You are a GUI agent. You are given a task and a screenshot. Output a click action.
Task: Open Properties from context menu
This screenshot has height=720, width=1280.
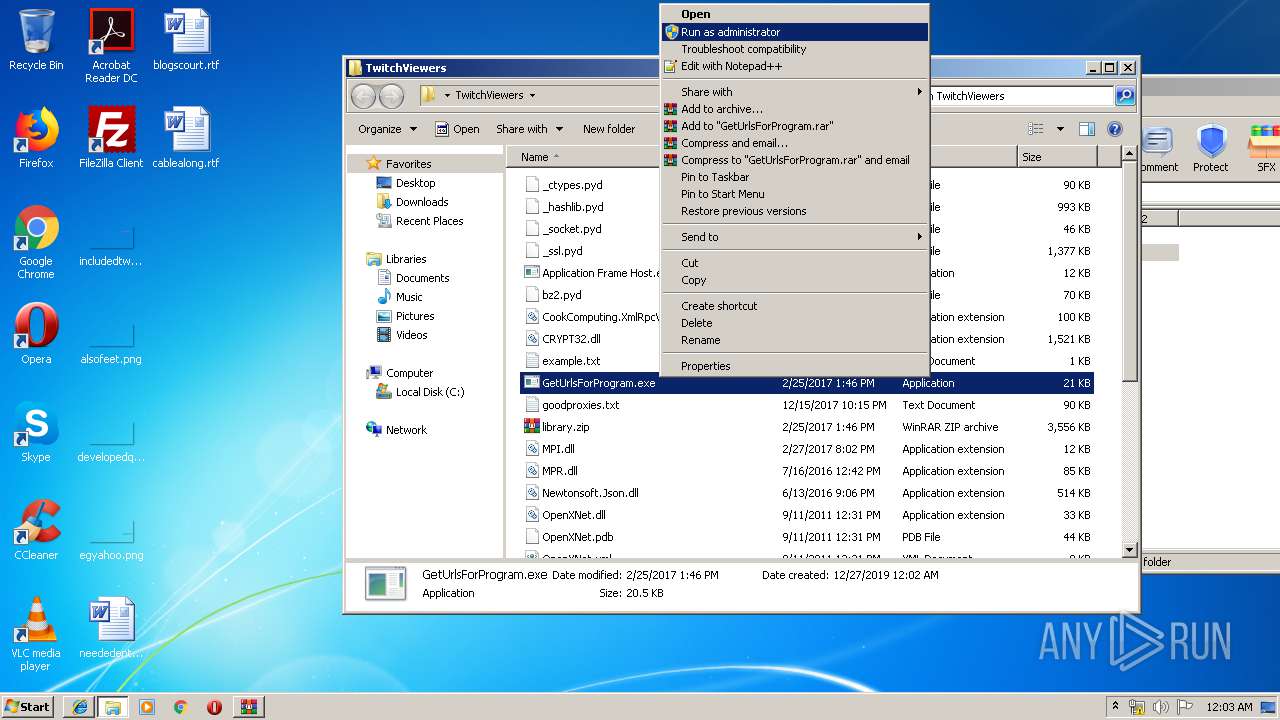pos(795,366)
